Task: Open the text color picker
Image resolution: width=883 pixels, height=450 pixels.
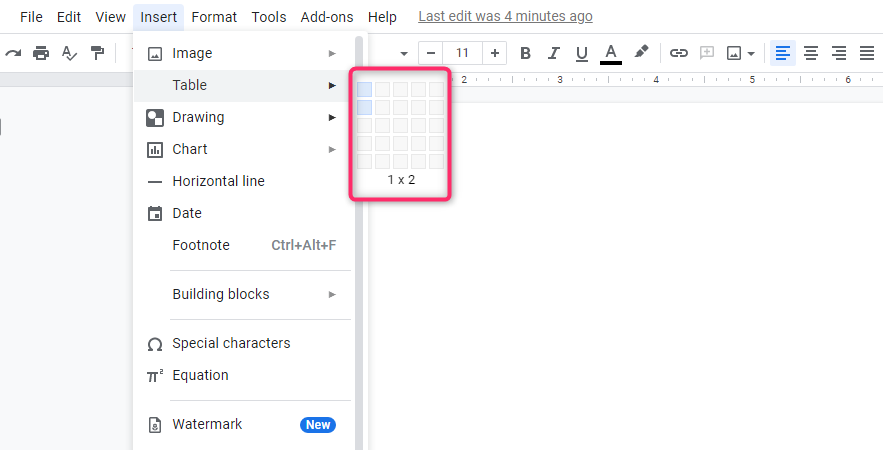Action: pos(611,54)
